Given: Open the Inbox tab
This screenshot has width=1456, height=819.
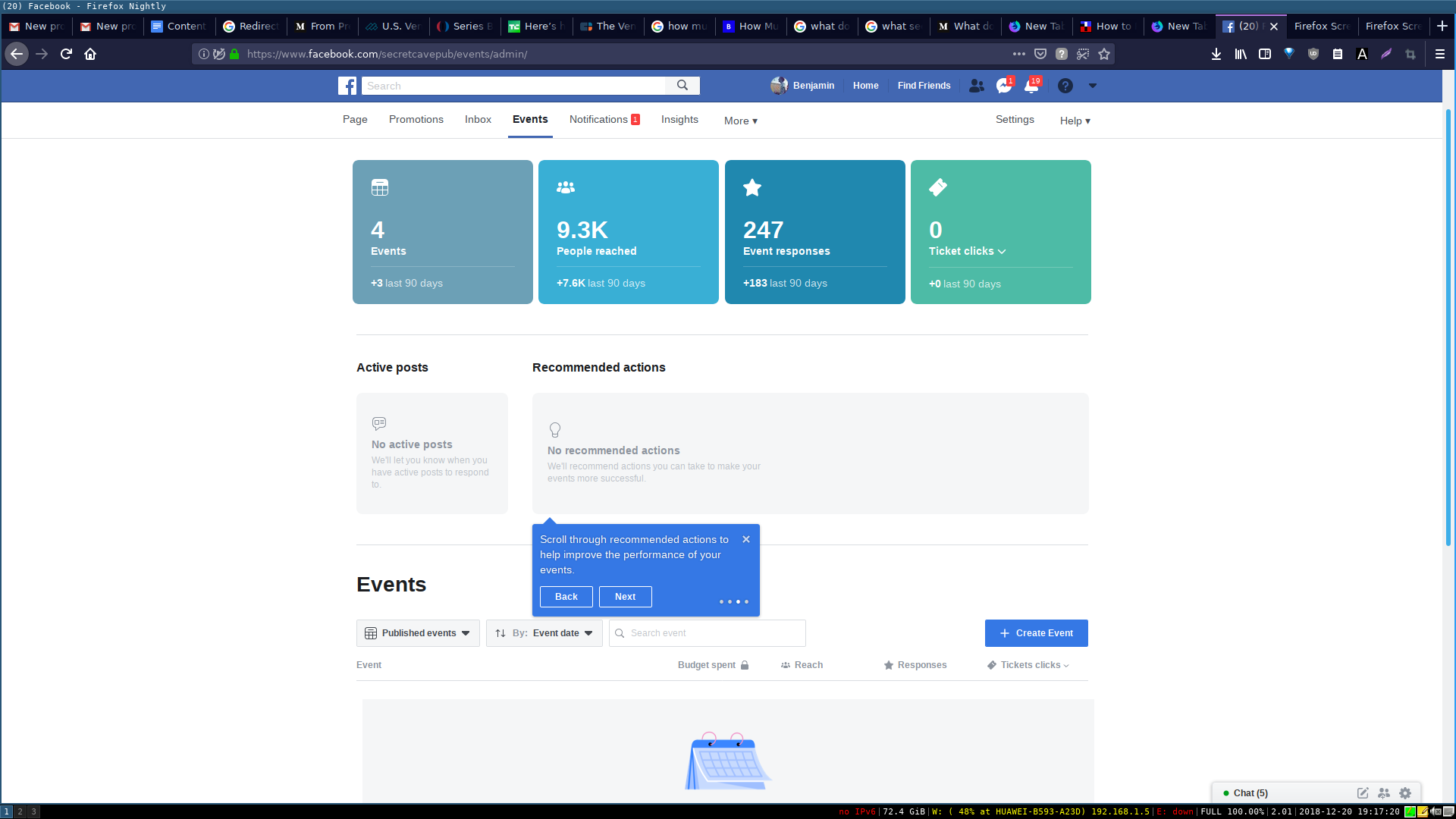Looking at the screenshot, I should (478, 120).
